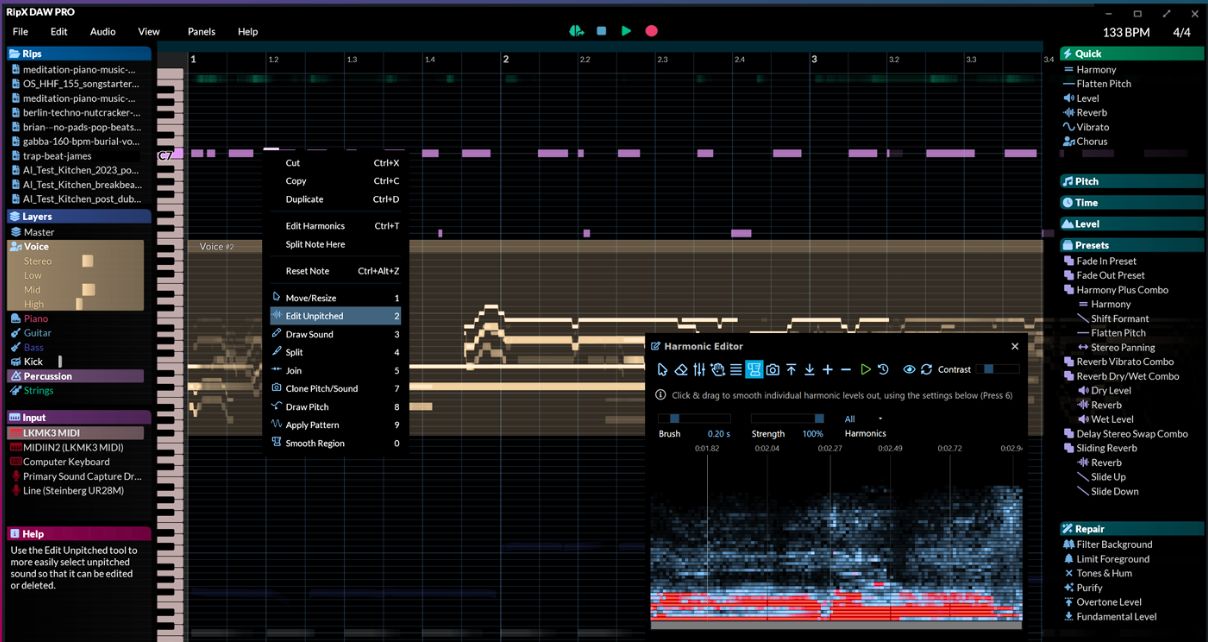Click the camera snapshot icon in Harmonic Editor
Image resolution: width=1208 pixels, height=642 pixels.
772,370
